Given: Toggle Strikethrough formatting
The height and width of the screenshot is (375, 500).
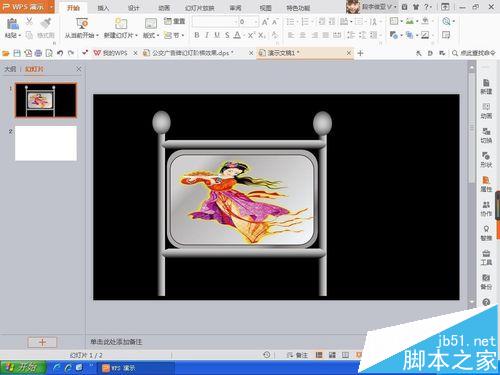Looking at the screenshot, I should (x=227, y=35).
